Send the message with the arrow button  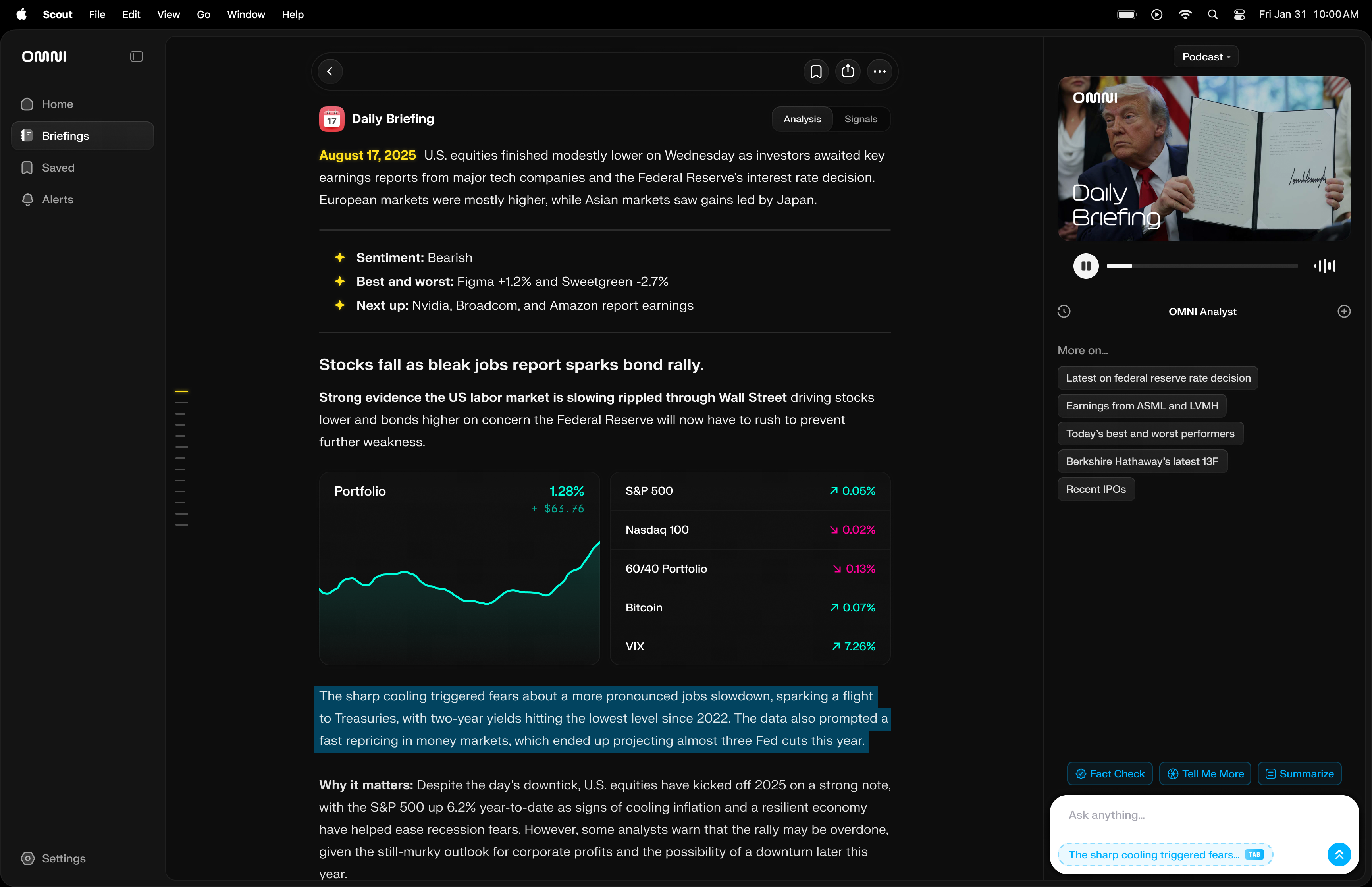[x=1339, y=854]
